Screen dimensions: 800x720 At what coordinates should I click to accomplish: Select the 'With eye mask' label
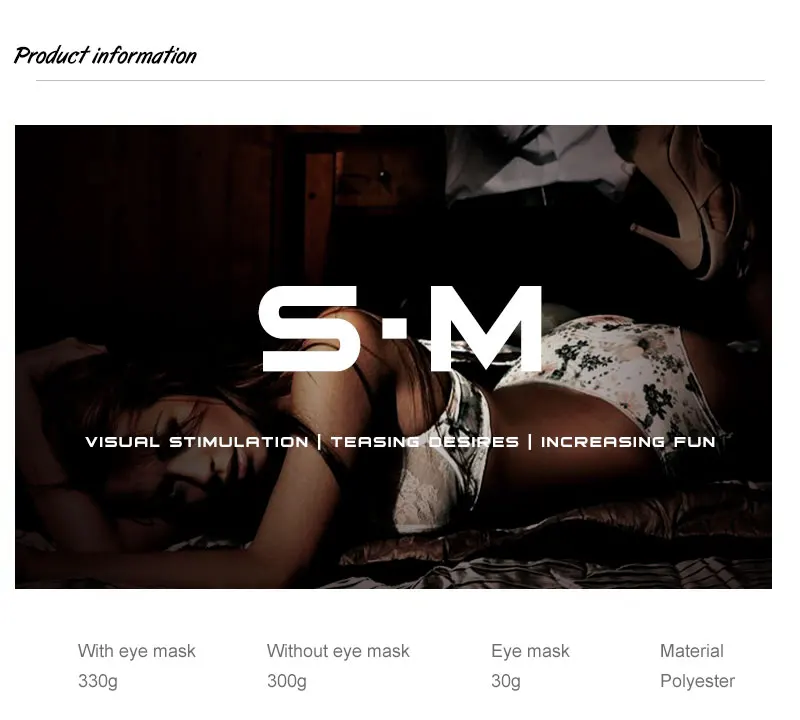(137, 651)
